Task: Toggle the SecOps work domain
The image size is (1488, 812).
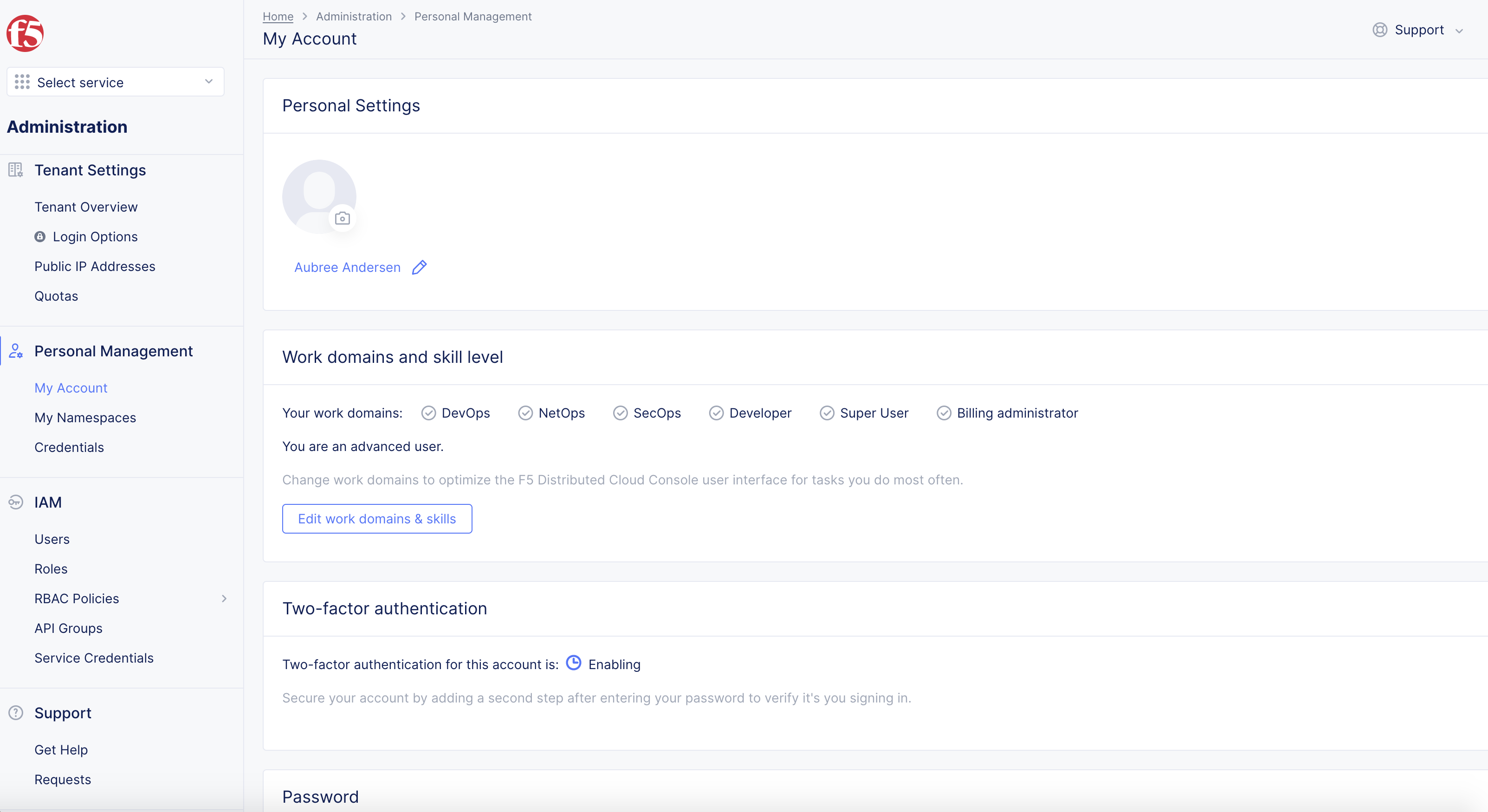Action: click(621, 413)
